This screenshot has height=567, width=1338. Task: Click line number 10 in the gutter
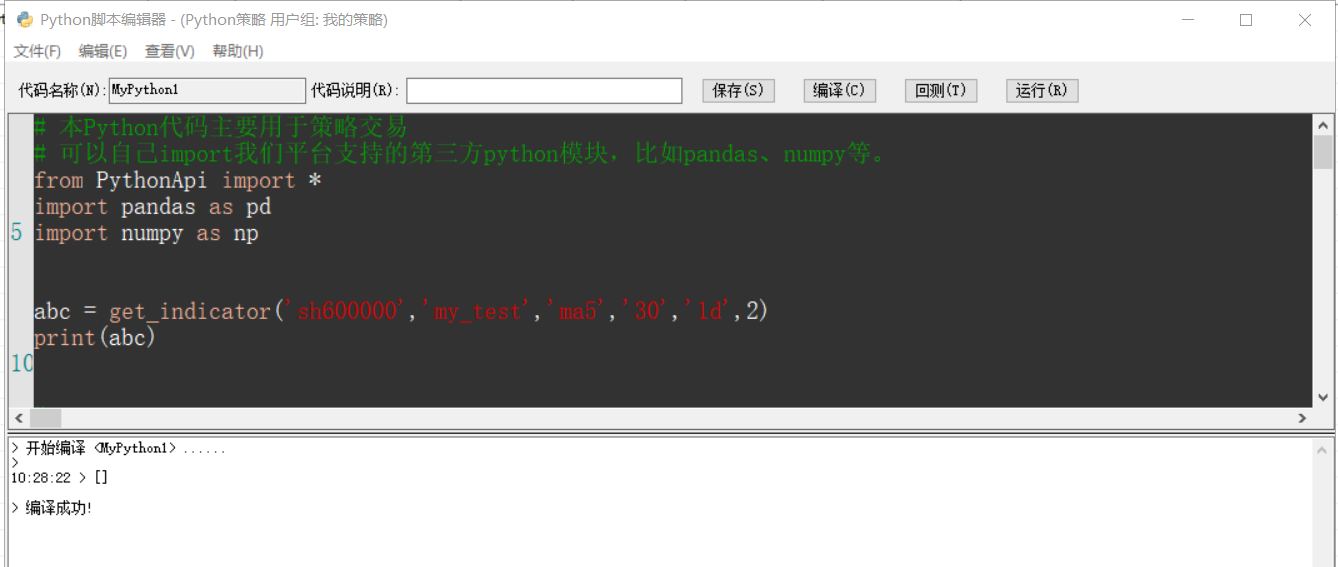click(21, 363)
